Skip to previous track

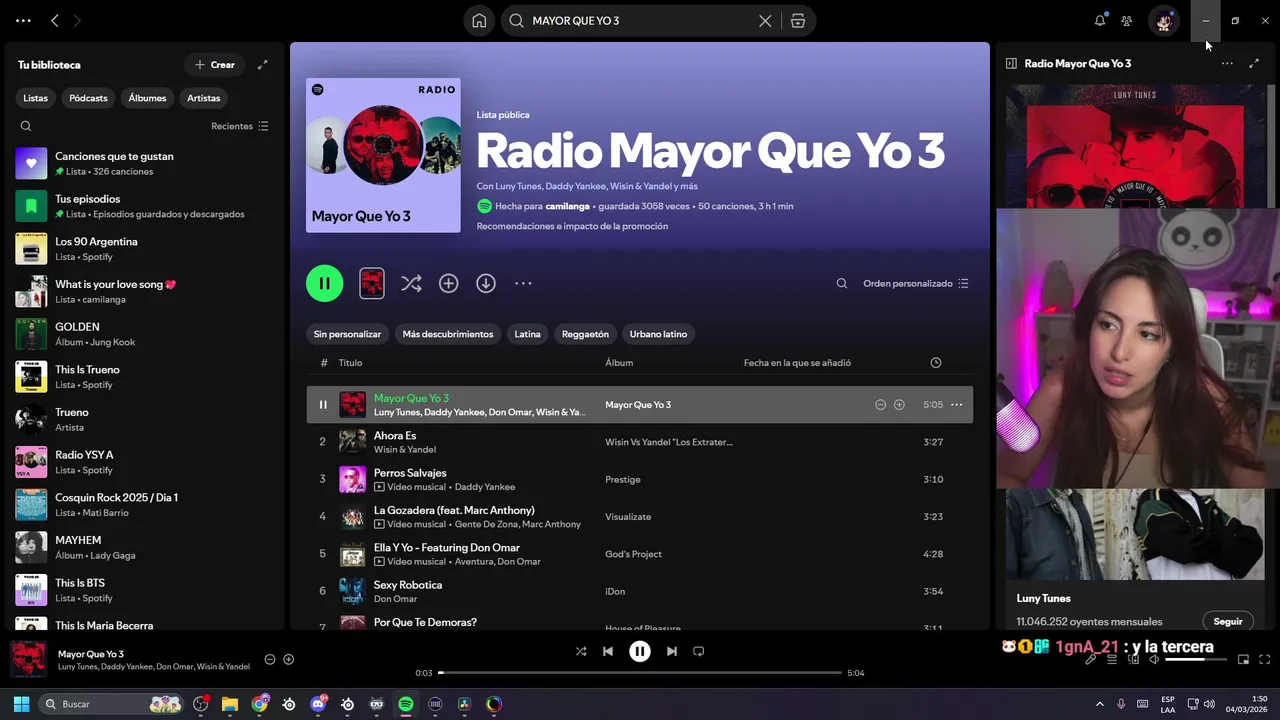pyautogui.click(x=608, y=651)
